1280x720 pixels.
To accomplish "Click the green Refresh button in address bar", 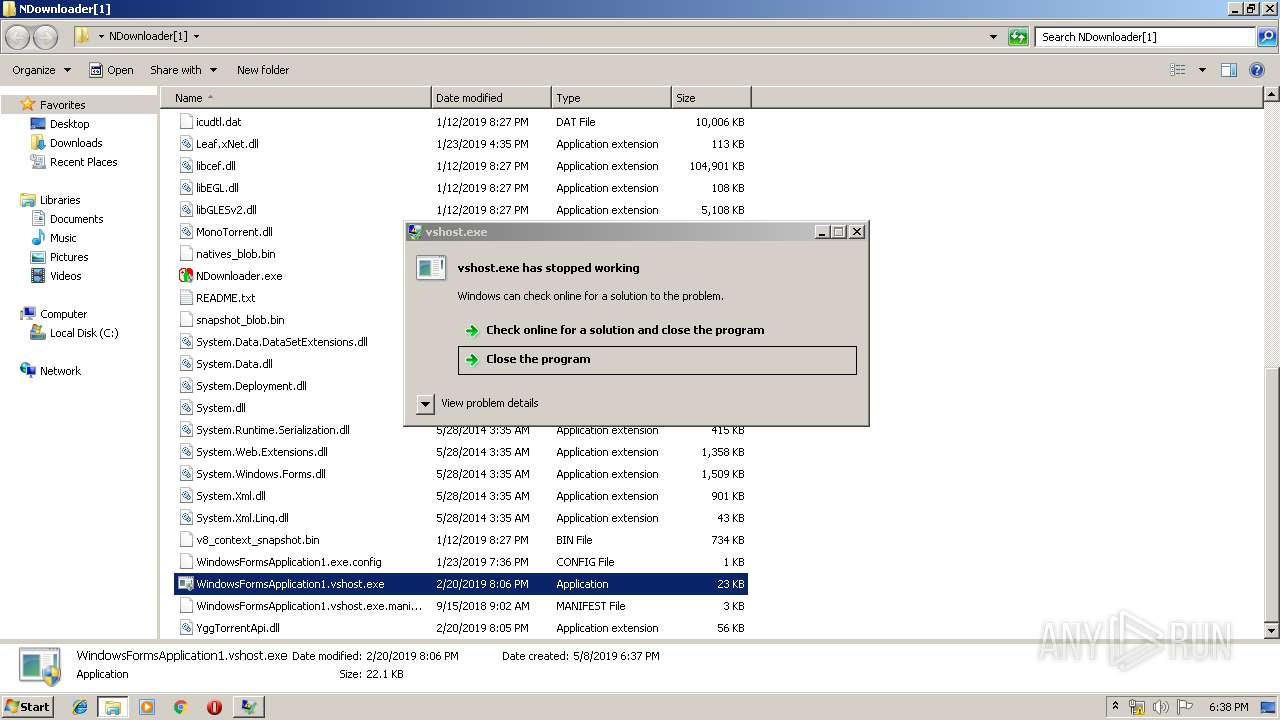I will [x=1018, y=37].
